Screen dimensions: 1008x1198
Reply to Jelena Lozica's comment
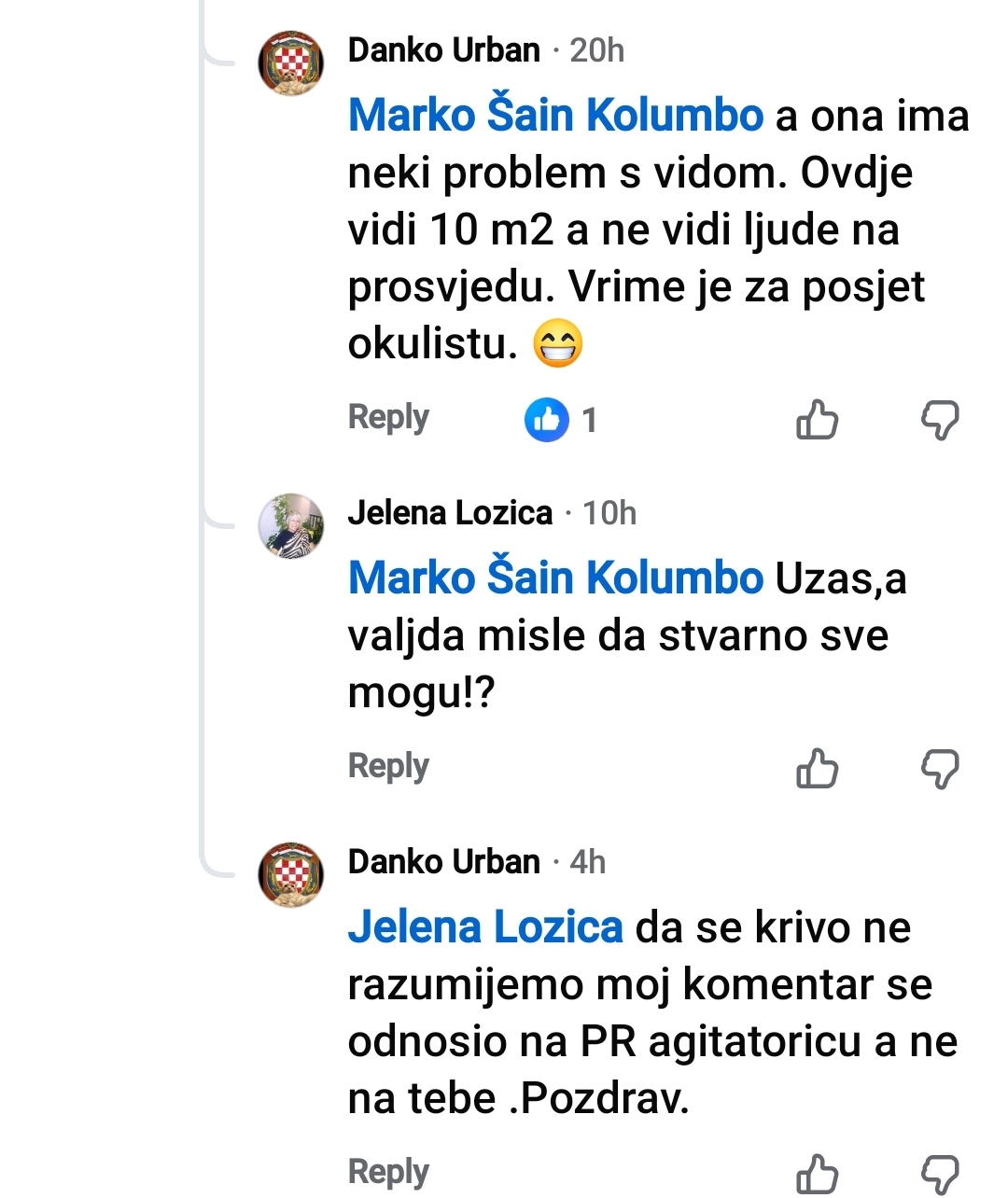coord(388,766)
